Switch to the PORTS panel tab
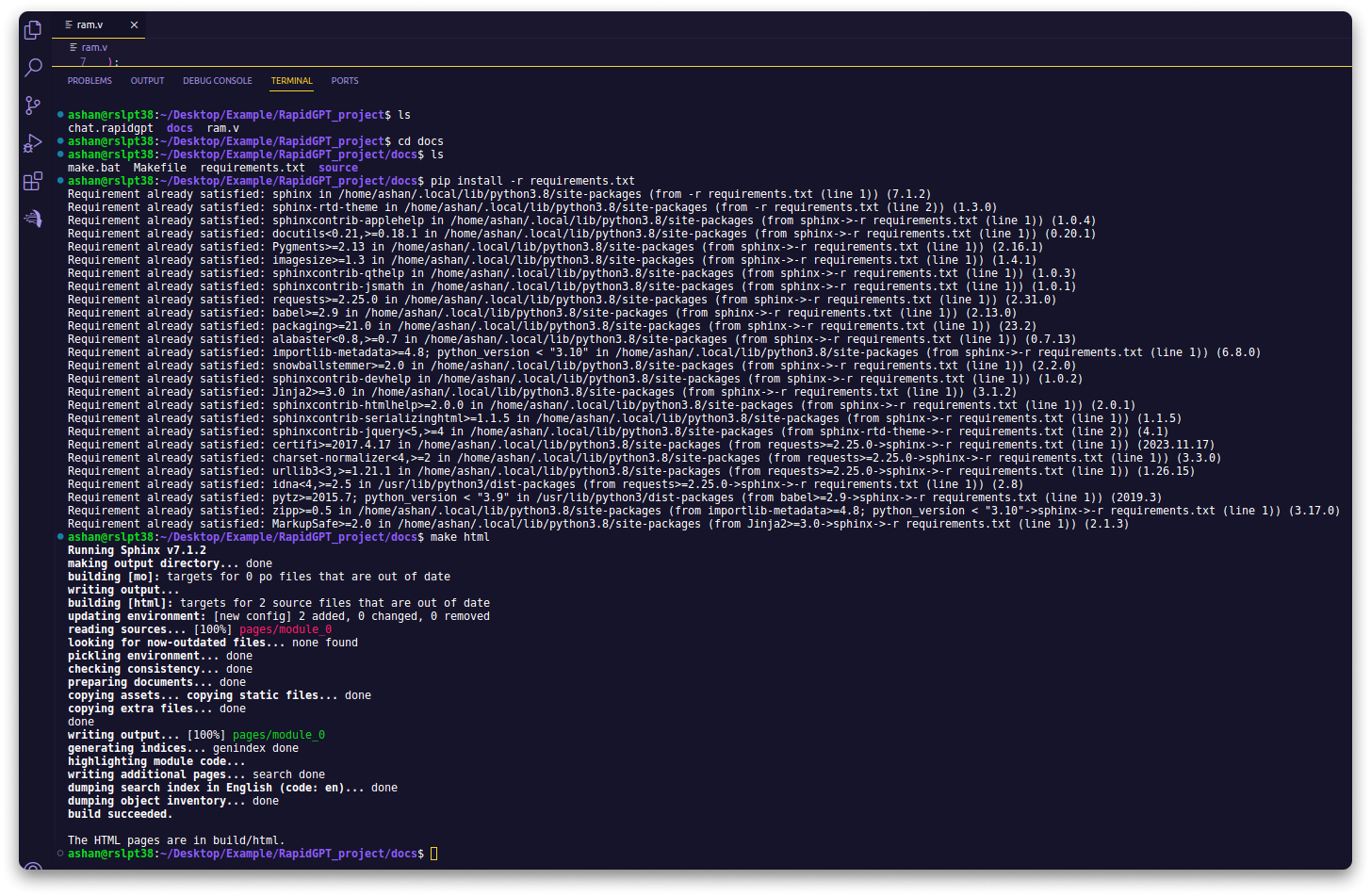This screenshot has width=1371, height=896. pos(345,81)
